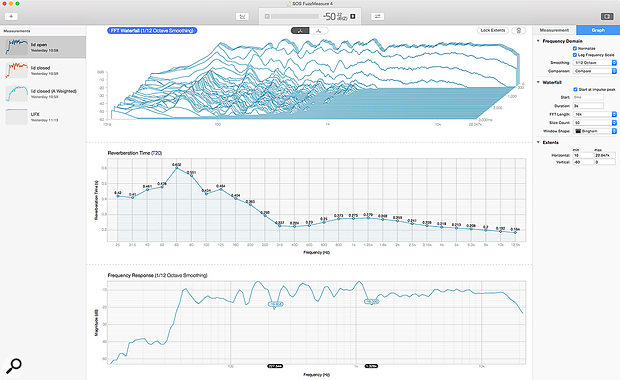
Task: Click the input level meter bar
Action: click(x=295, y=16)
